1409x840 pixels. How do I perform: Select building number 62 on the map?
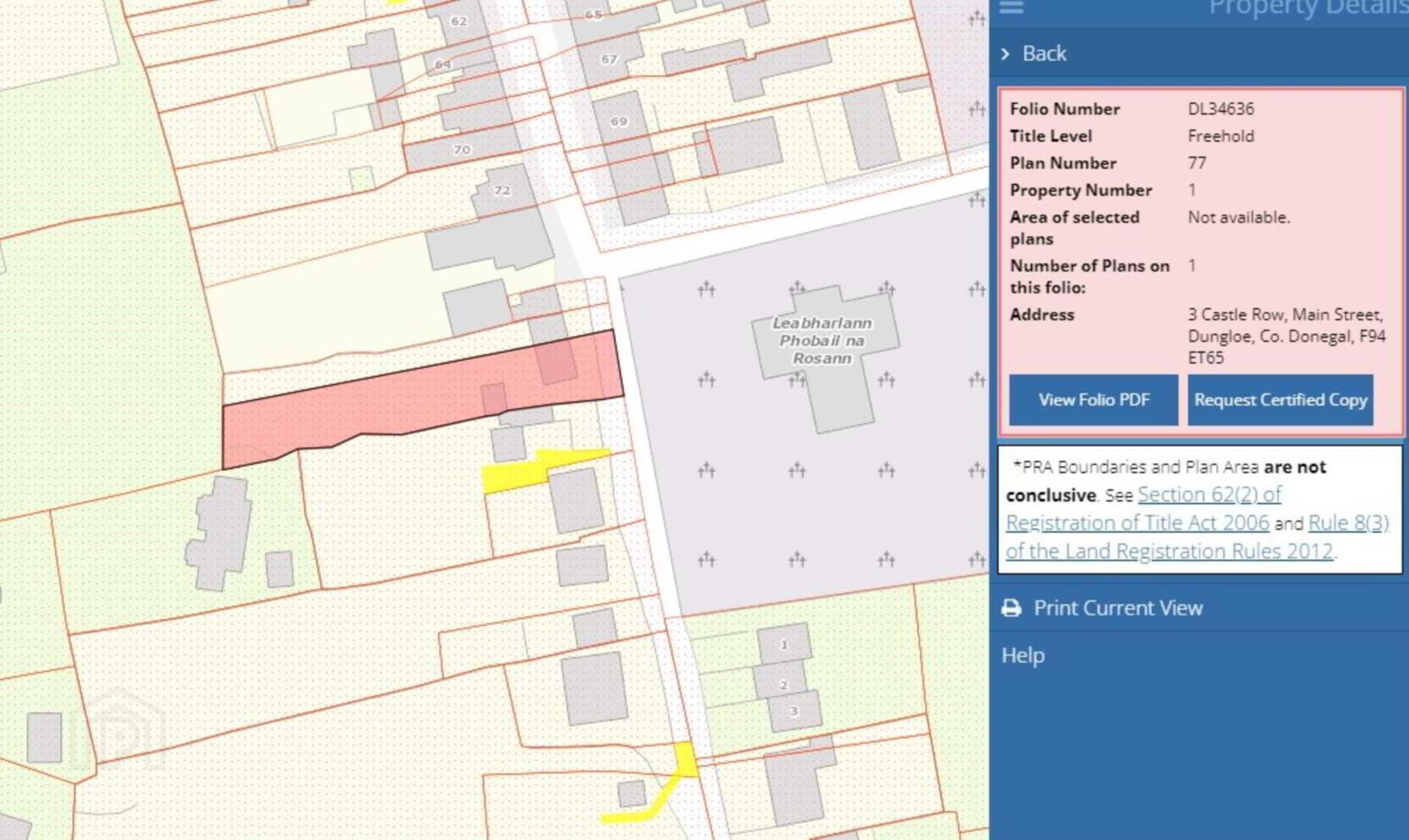coord(459,21)
